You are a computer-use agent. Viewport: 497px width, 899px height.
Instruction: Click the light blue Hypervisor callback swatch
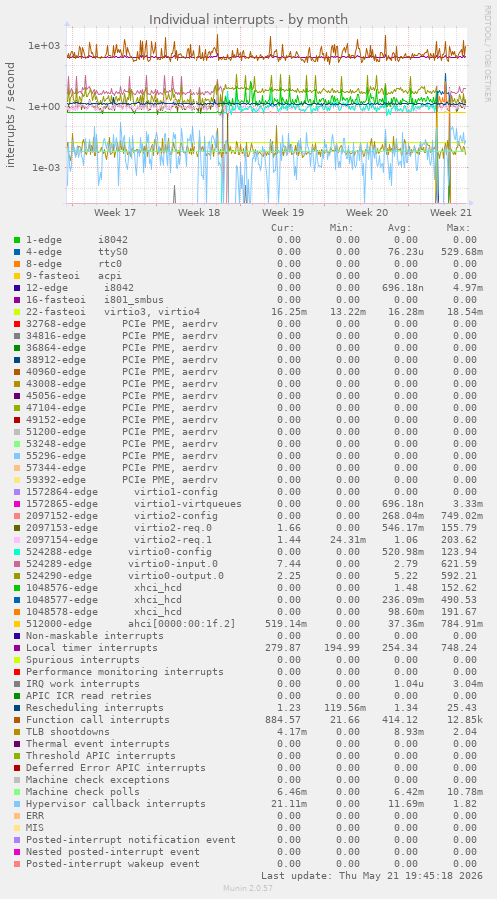click(17, 804)
